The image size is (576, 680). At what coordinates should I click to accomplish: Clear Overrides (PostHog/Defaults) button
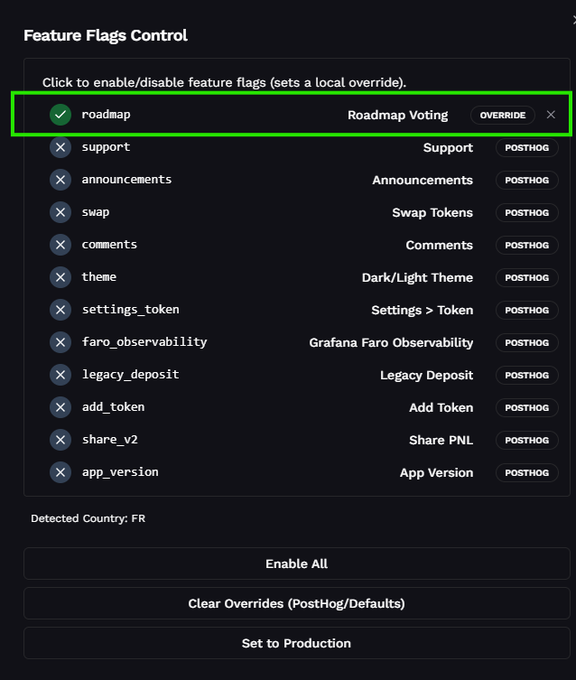[x=297, y=604]
